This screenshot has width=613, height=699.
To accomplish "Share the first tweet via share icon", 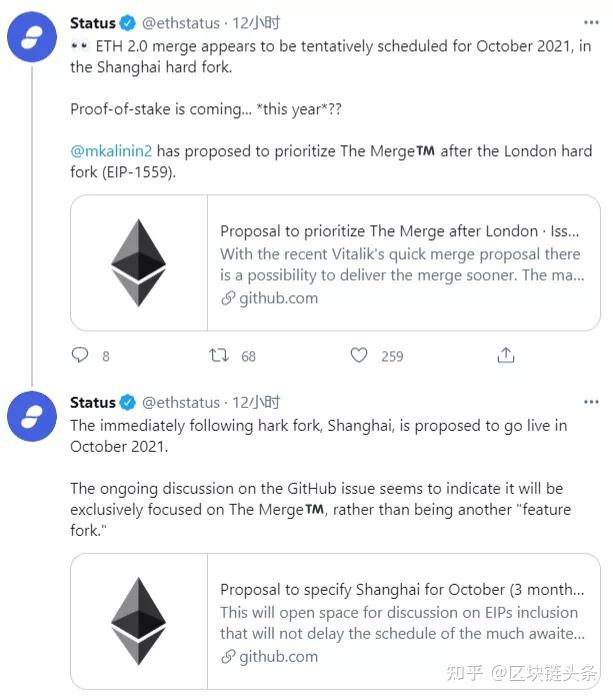I will [x=506, y=355].
